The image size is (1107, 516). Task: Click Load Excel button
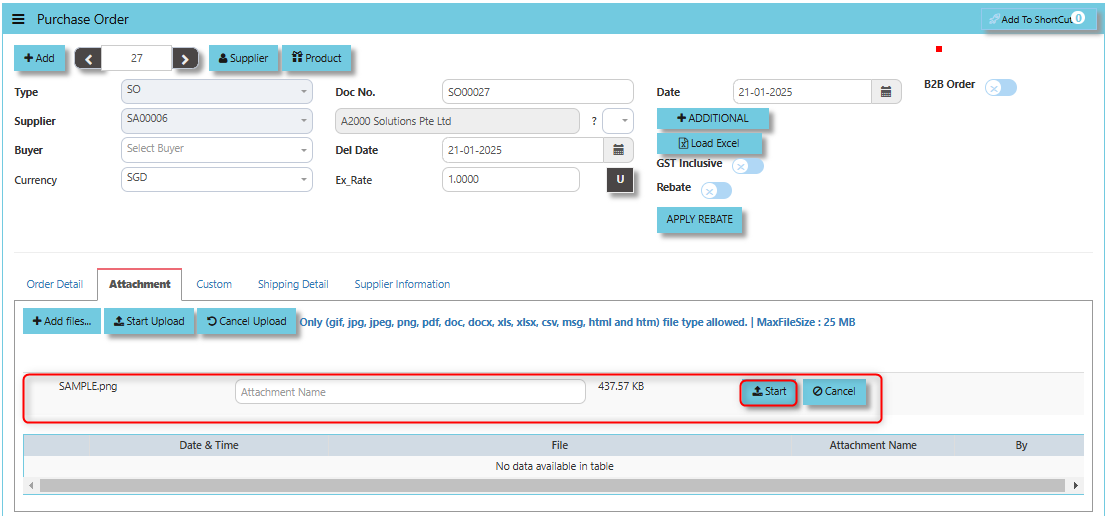pos(709,143)
